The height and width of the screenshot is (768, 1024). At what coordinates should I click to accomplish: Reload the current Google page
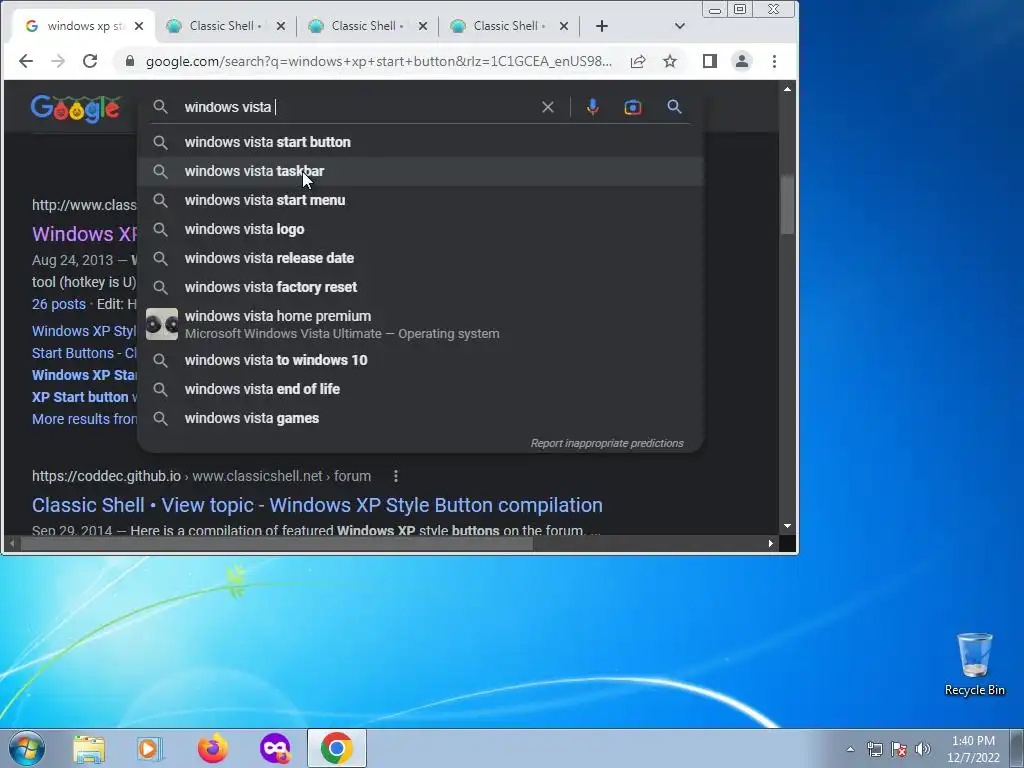(x=90, y=61)
